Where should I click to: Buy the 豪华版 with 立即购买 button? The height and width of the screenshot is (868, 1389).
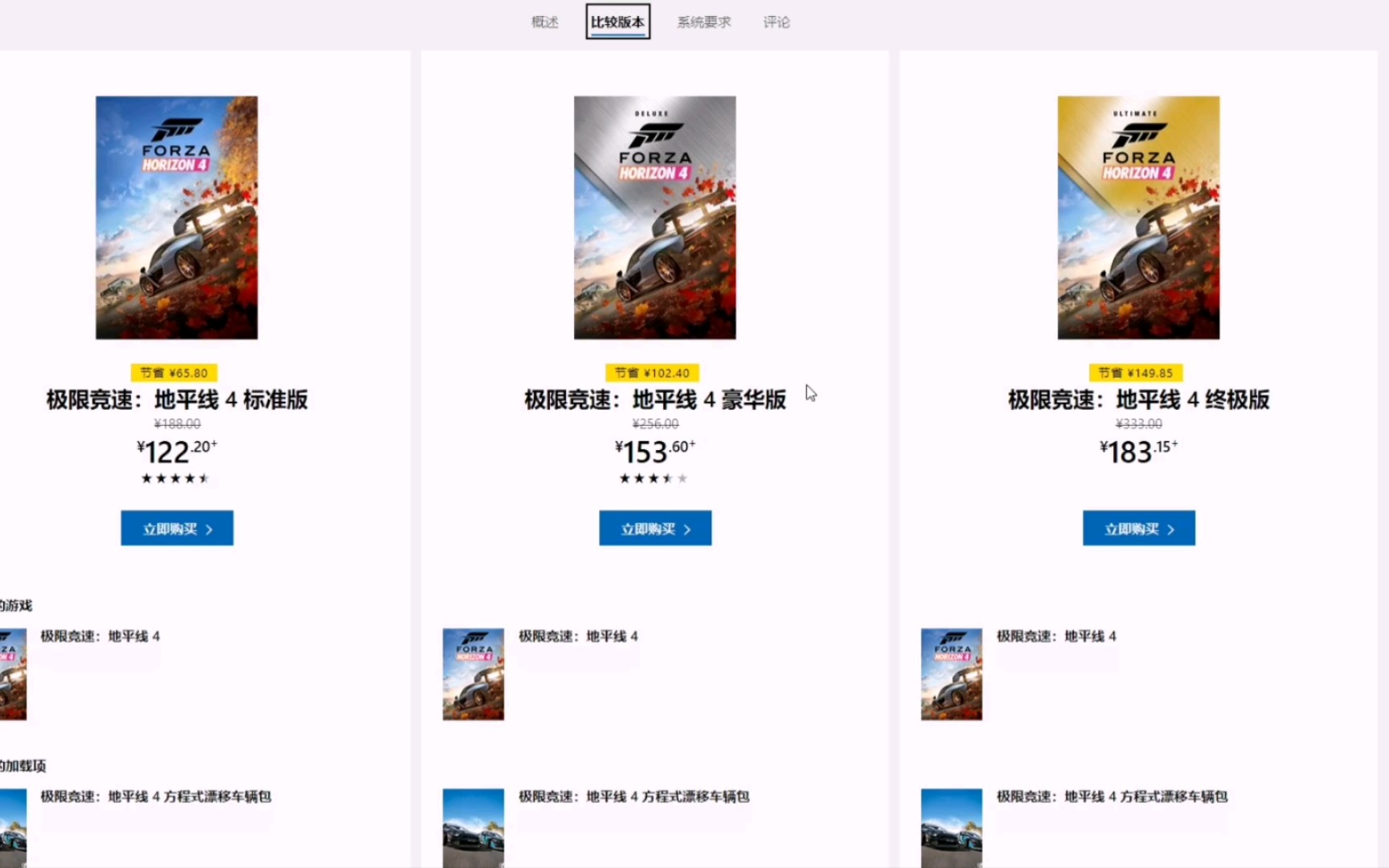click(655, 528)
